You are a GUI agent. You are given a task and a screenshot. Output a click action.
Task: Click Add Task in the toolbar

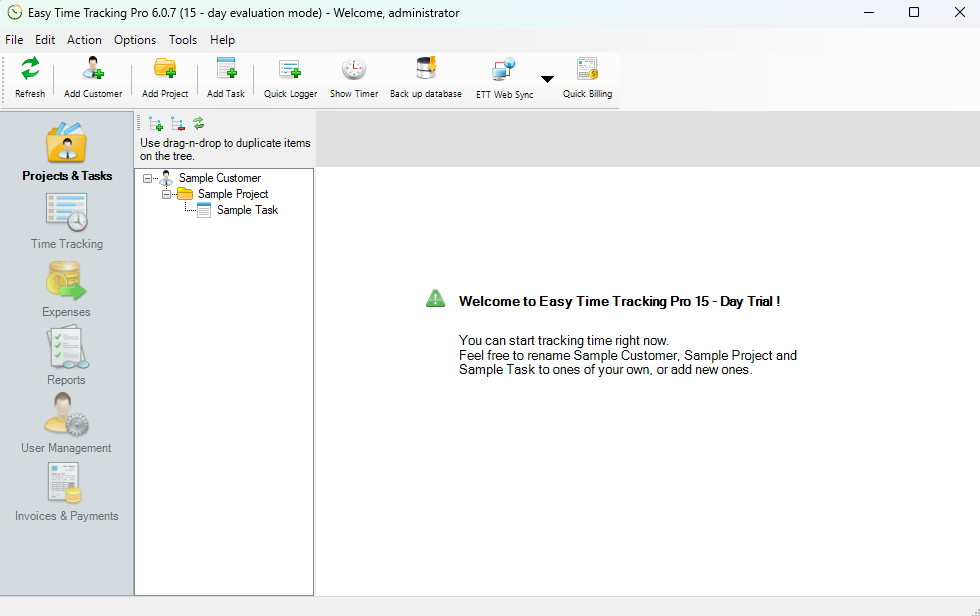pos(226,77)
